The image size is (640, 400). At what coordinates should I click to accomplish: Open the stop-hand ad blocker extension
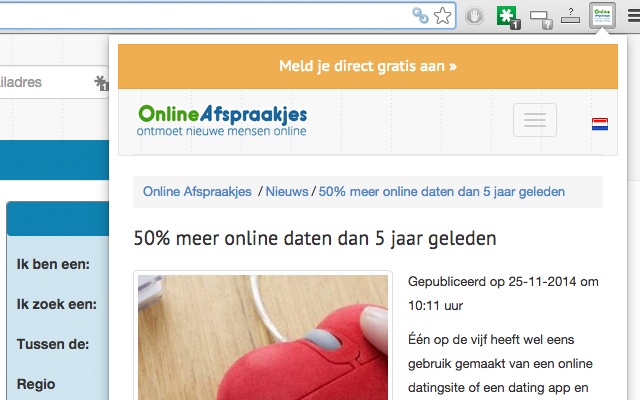[474, 16]
